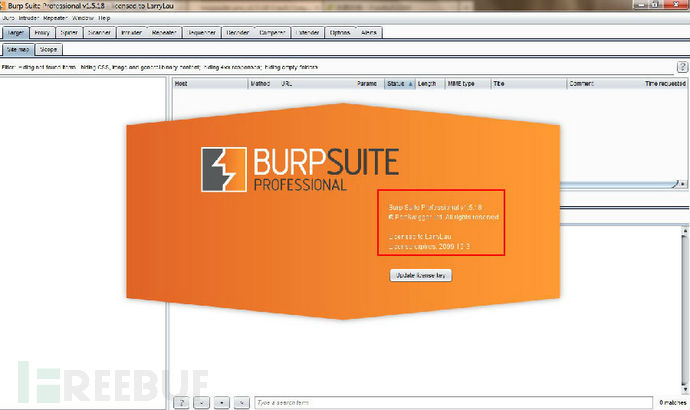Sort by the Params column header
Viewport: 690px width, 410px height.
coord(369,84)
